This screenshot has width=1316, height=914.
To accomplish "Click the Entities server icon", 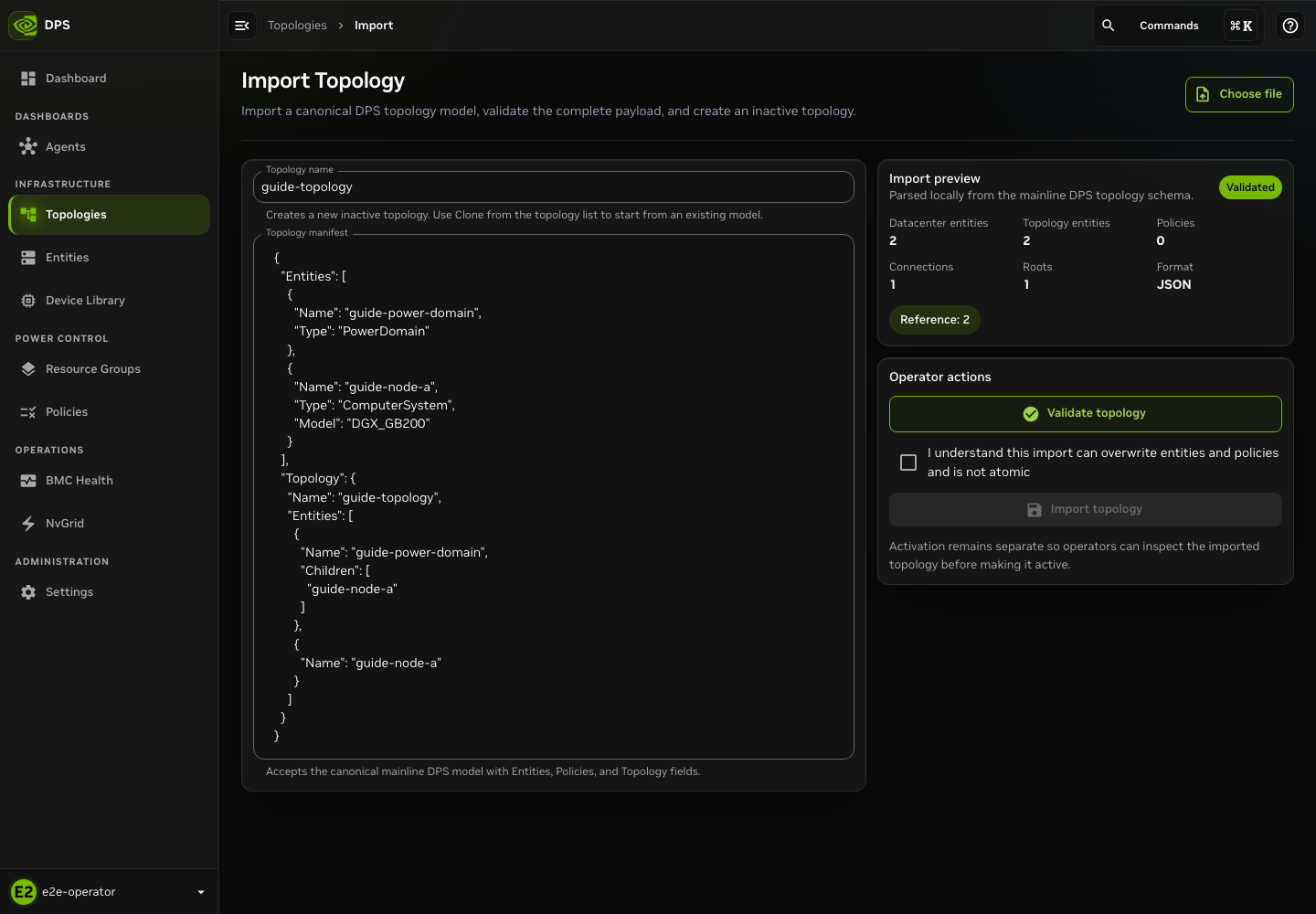I will click(28, 258).
